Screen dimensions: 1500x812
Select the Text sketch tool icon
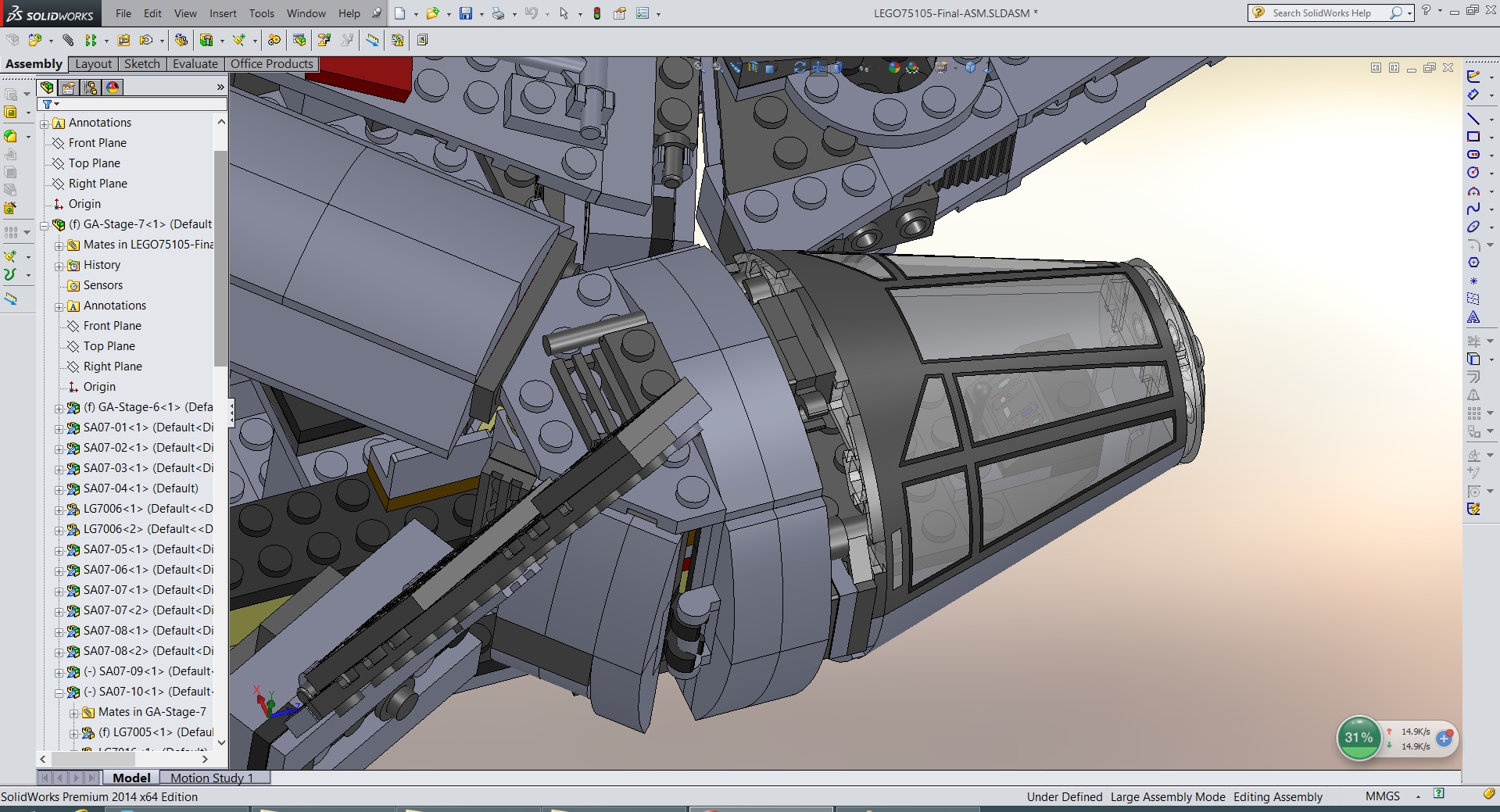click(1473, 317)
